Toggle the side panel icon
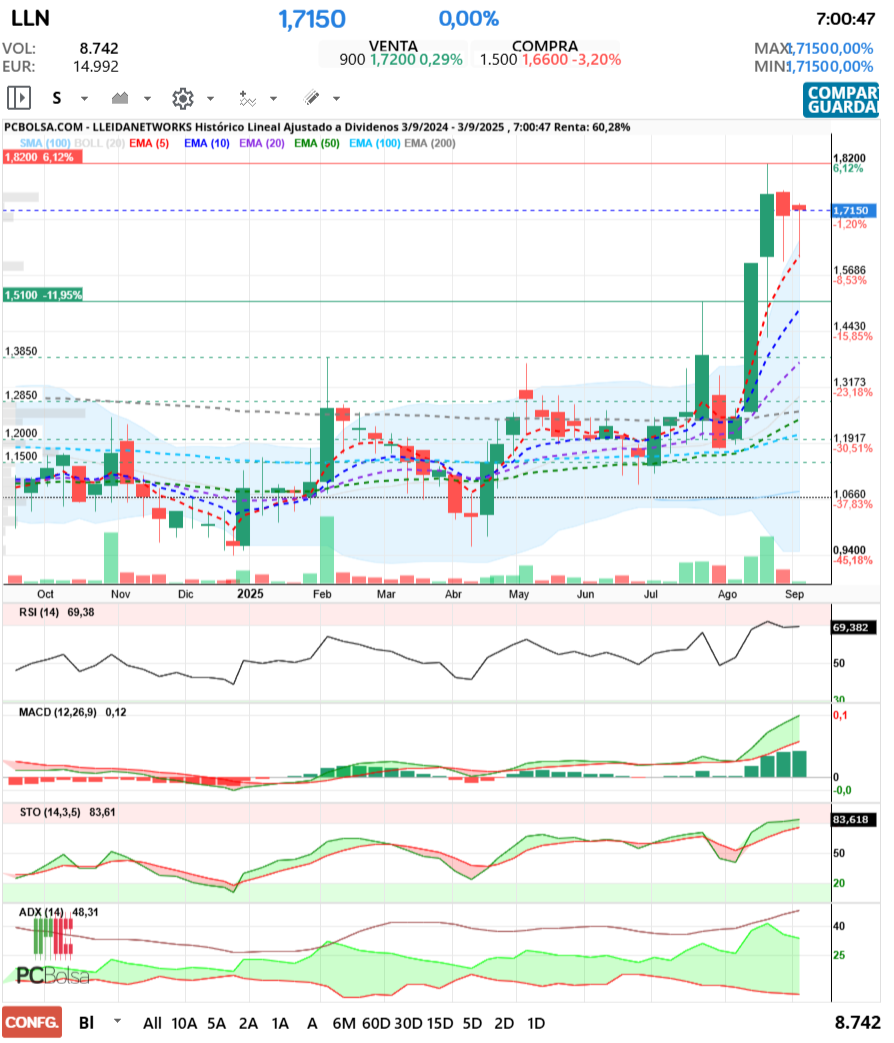This screenshot has height=1043, width=894. pos(19,98)
